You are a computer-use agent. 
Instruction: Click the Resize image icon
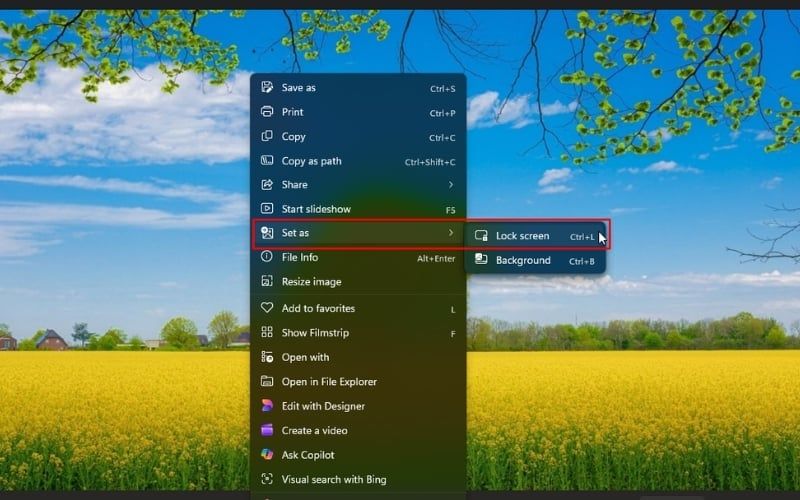click(x=267, y=281)
